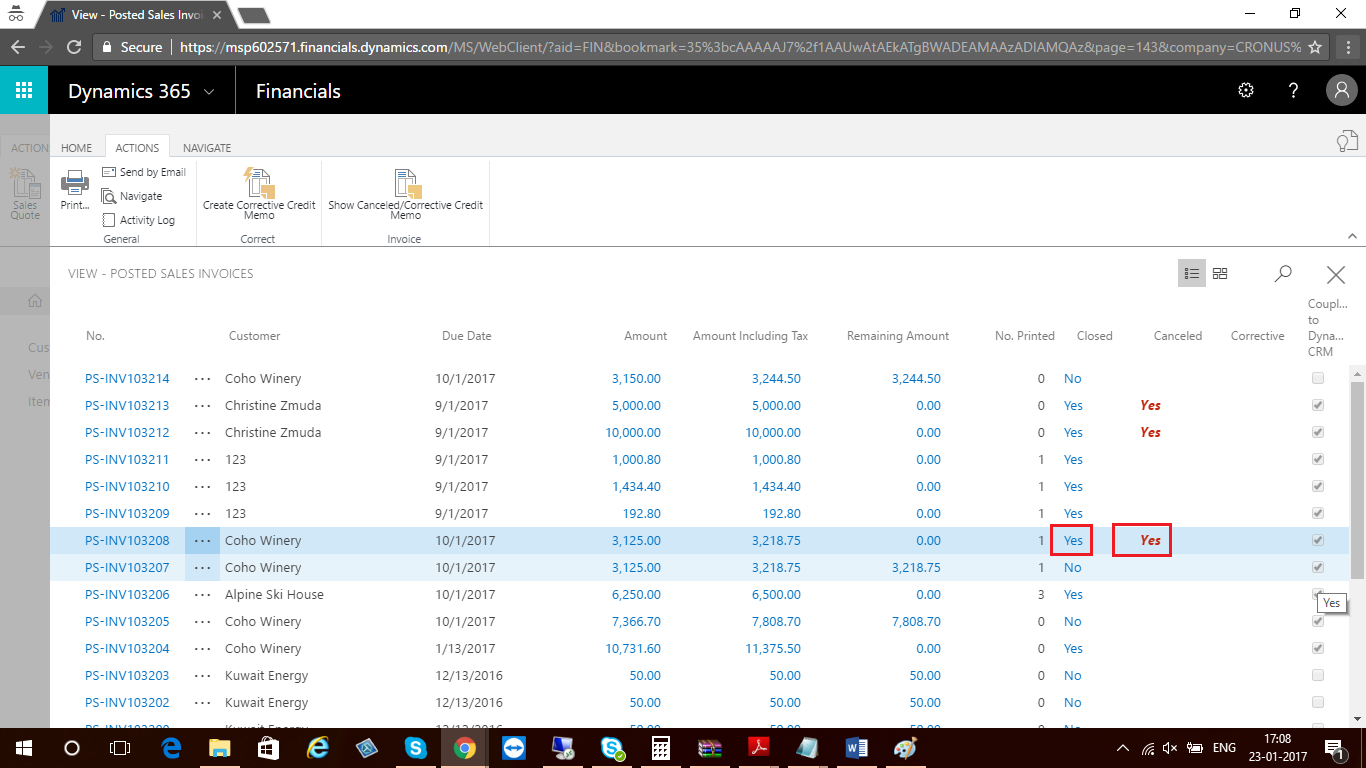Click the Navigate action in ribbon
1366x768 pixels.
tap(132, 196)
